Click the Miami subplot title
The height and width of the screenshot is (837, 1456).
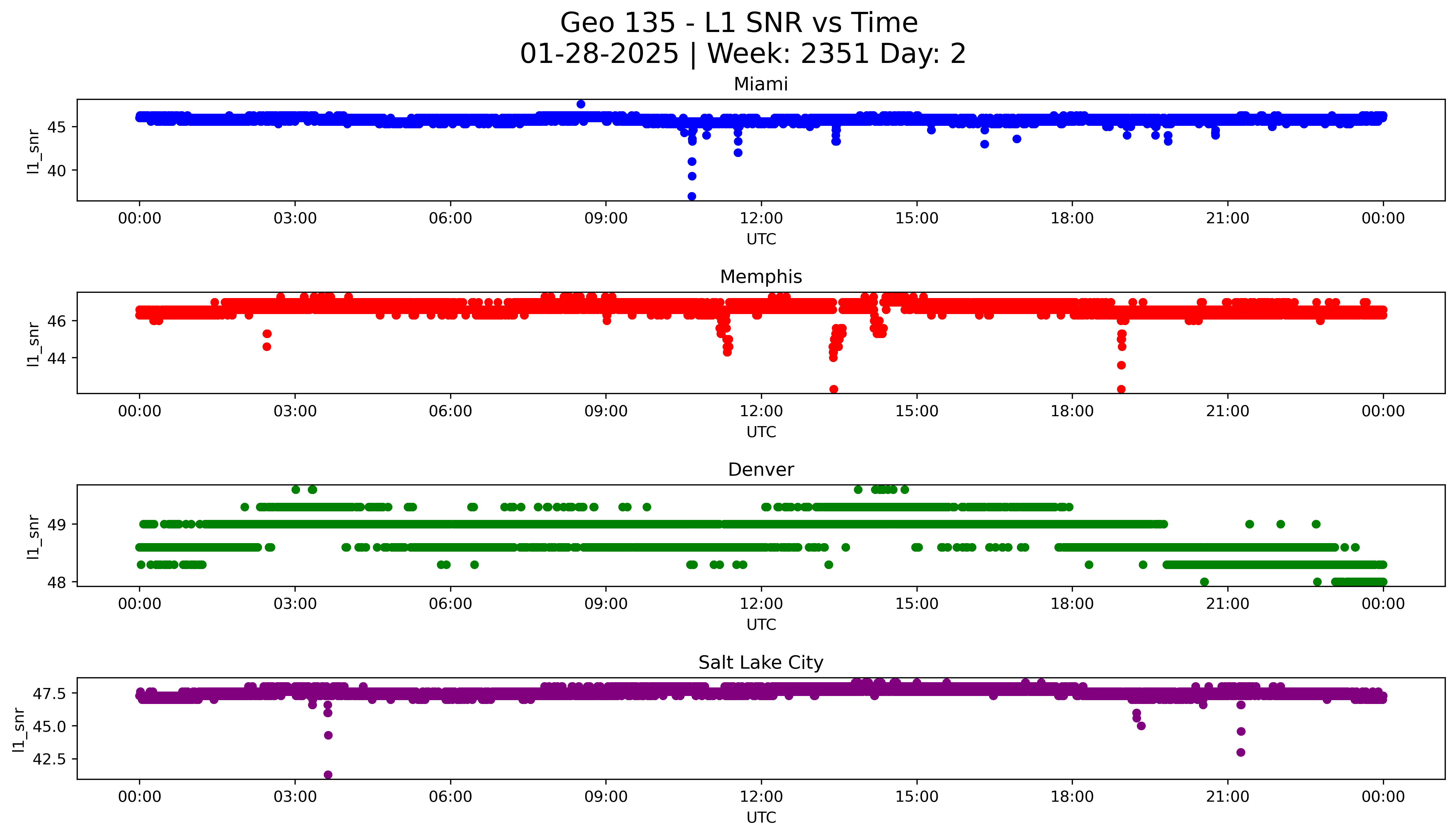coord(760,84)
